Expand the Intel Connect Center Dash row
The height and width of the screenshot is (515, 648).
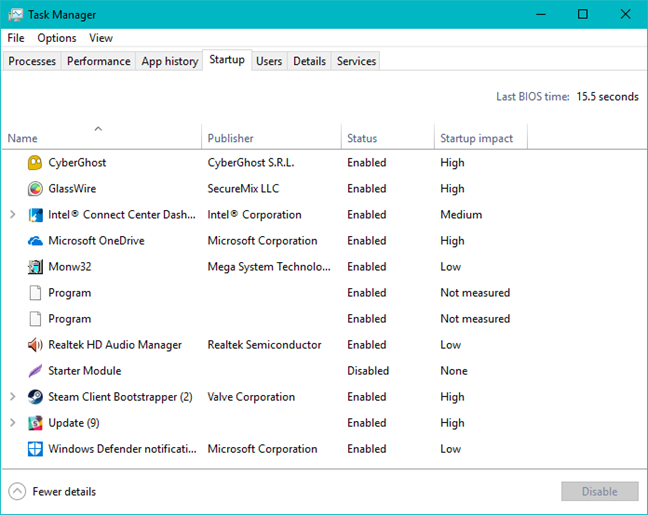point(13,215)
